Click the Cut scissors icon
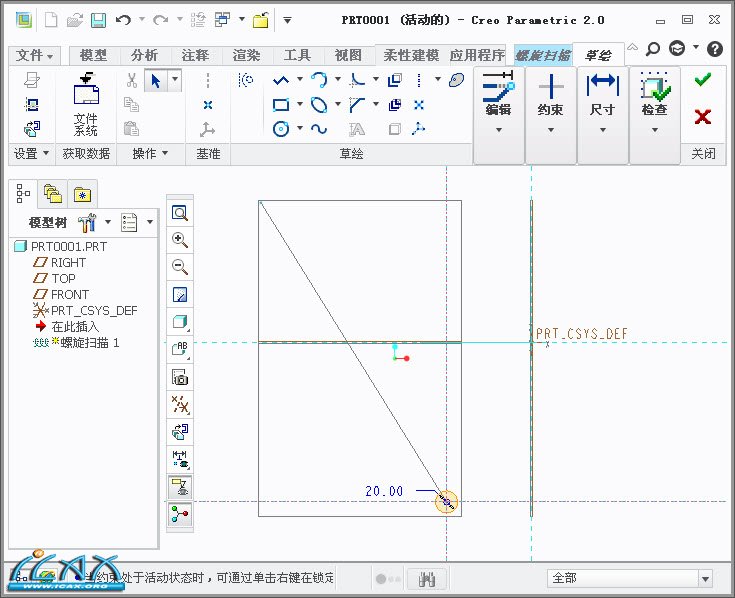735x598 pixels. (132, 81)
